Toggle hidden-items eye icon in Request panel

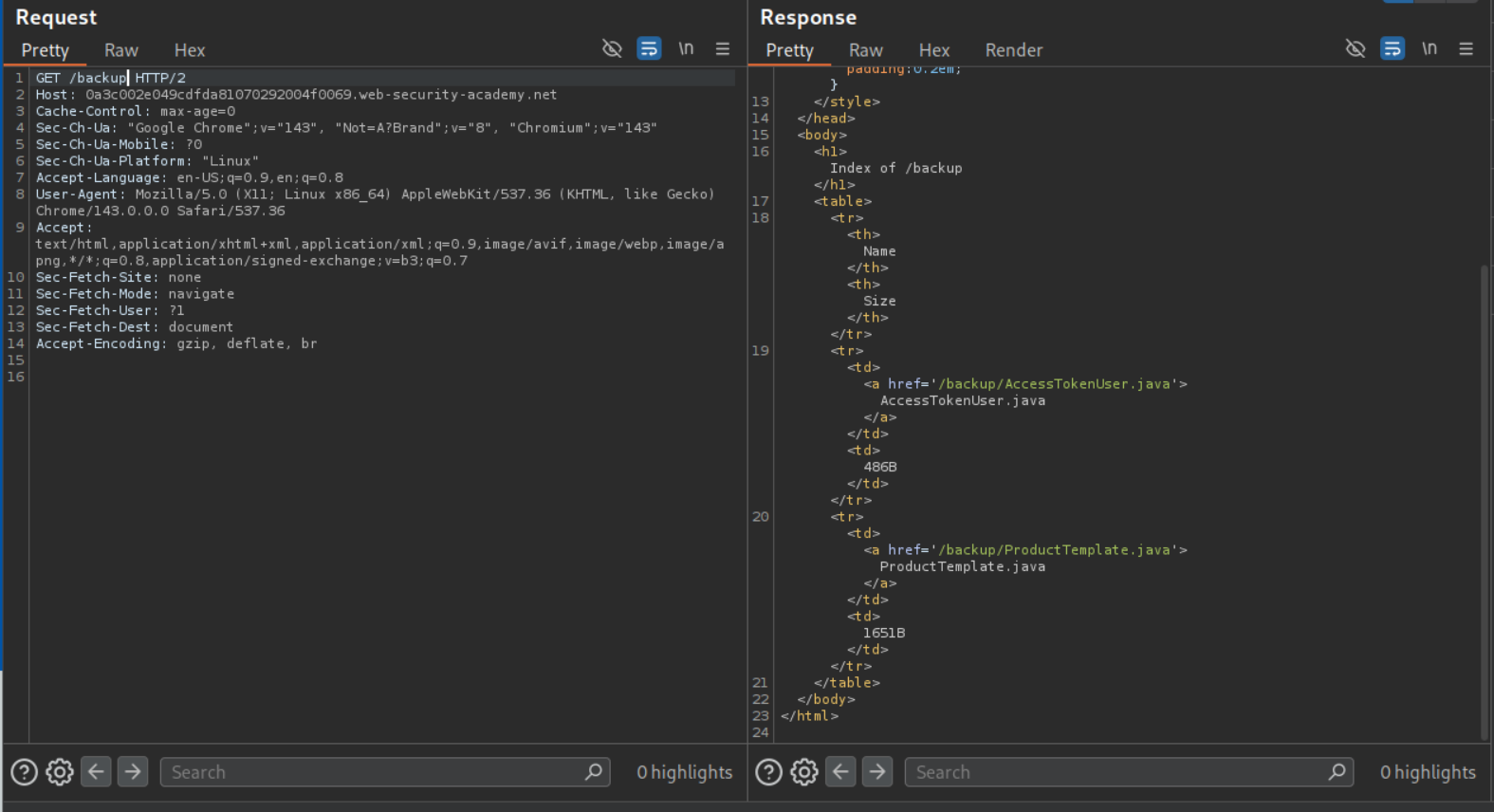coord(612,48)
